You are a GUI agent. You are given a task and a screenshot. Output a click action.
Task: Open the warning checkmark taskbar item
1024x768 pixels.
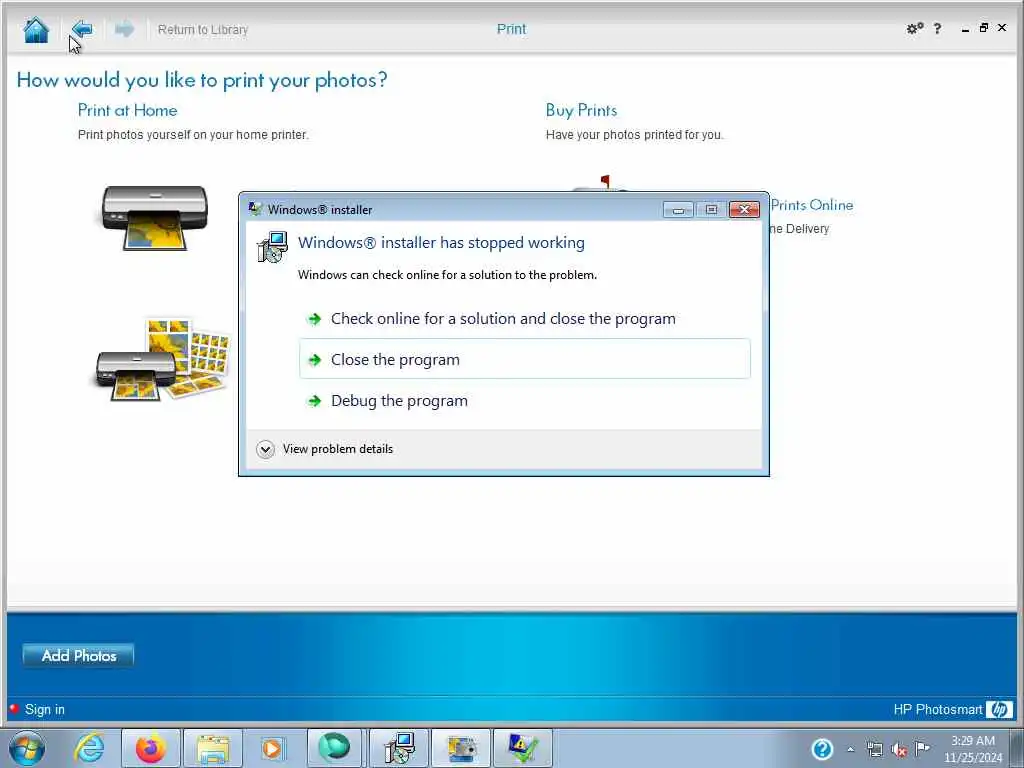523,748
